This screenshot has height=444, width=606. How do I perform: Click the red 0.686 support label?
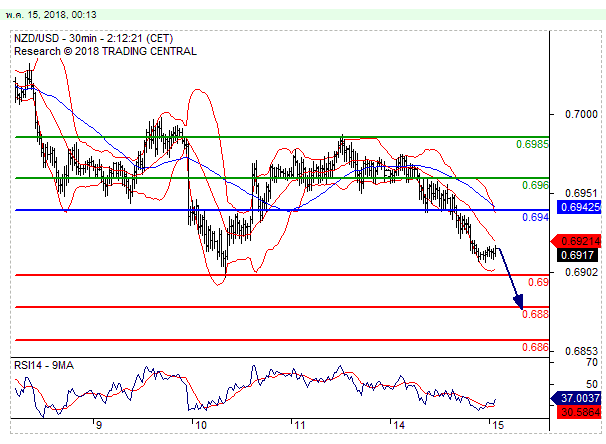(535, 347)
